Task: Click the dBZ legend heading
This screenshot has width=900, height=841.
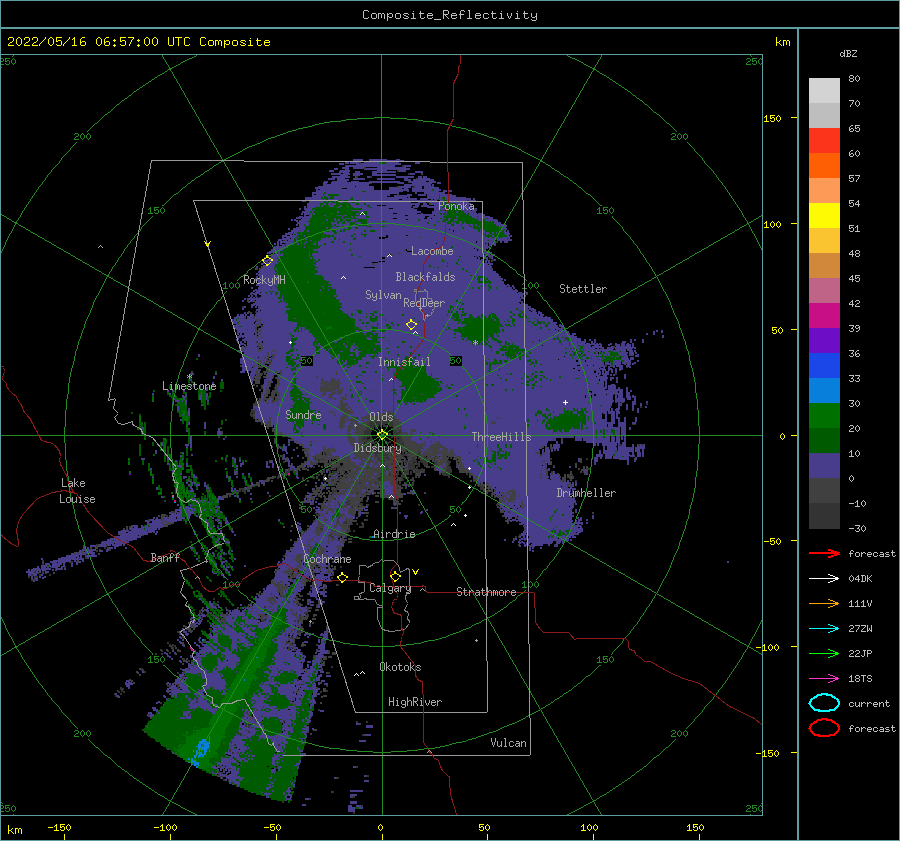Action: tap(848, 53)
